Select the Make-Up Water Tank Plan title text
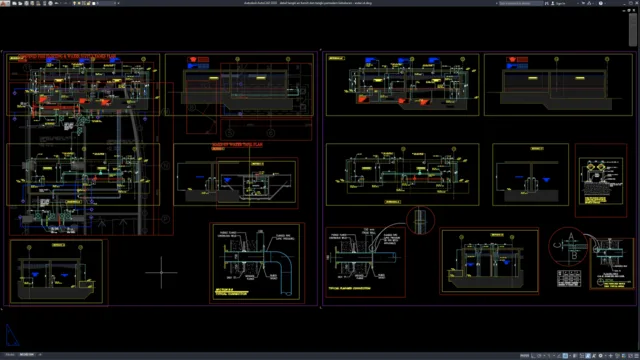This screenshot has height=360, width=640. pos(237,145)
